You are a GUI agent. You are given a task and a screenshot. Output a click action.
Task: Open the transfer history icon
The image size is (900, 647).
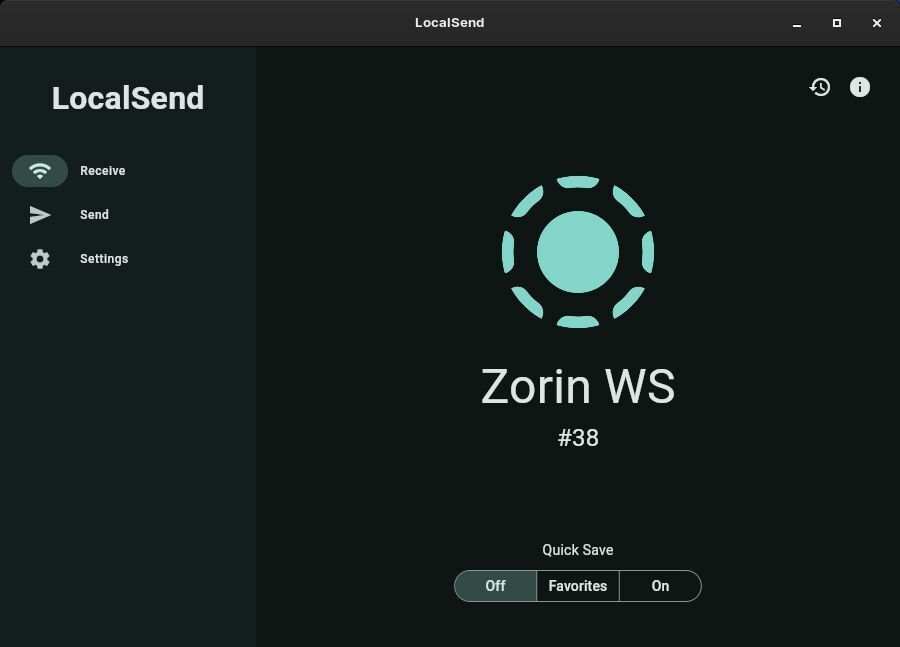point(820,87)
